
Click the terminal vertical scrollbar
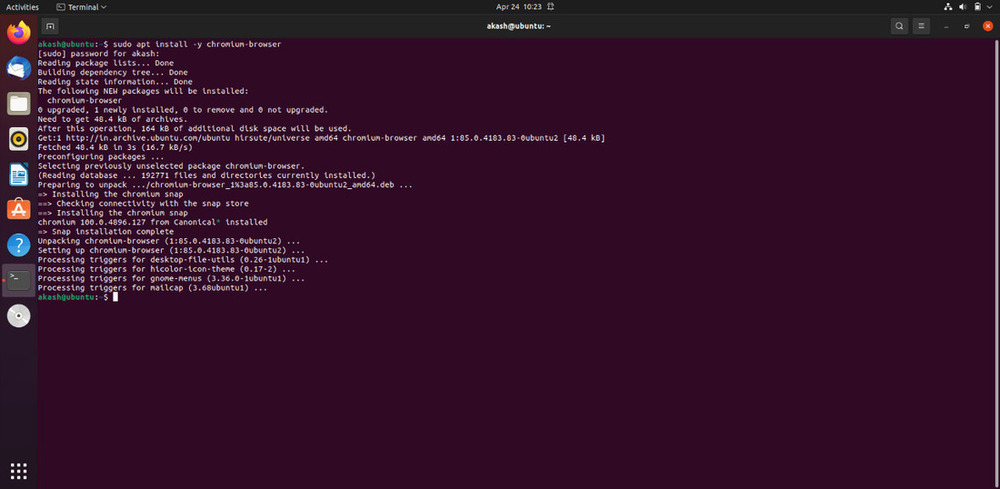[997, 261]
